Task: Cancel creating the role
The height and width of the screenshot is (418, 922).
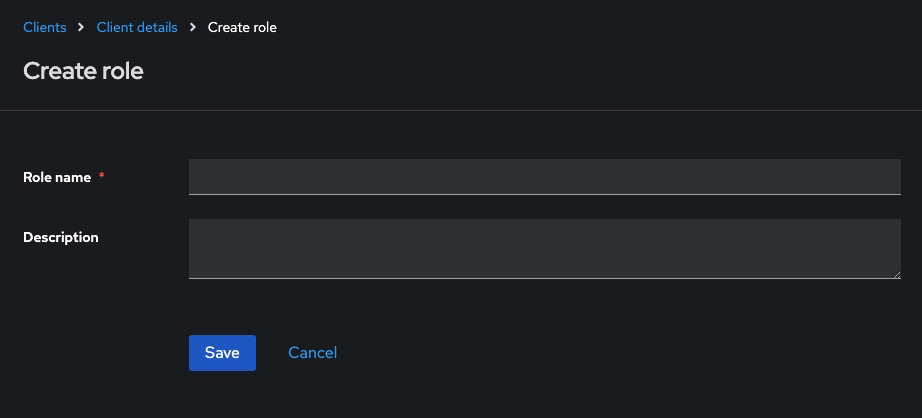Action: (x=312, y=353)
